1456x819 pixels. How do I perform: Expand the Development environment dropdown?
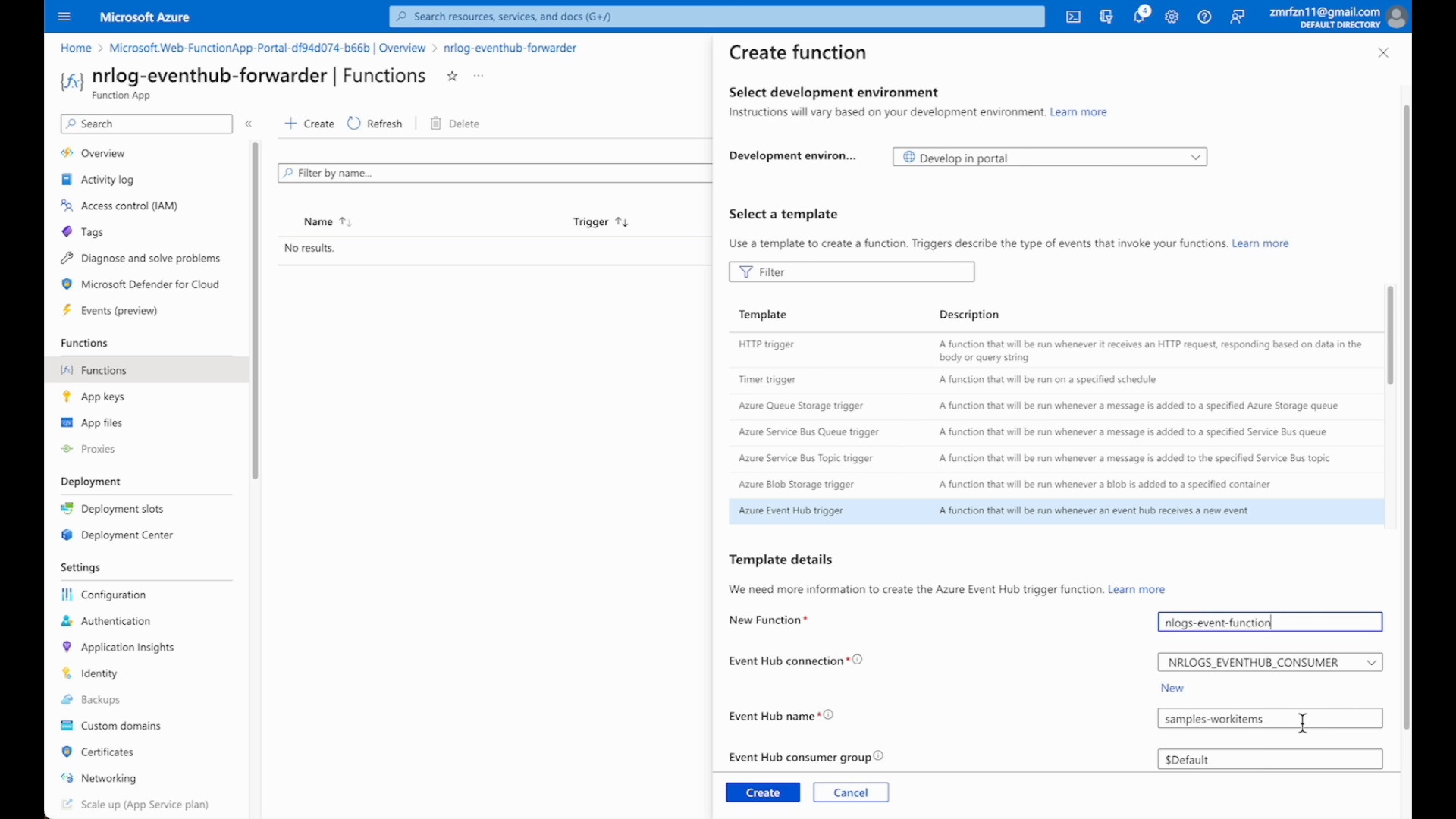click(1050, 157)
